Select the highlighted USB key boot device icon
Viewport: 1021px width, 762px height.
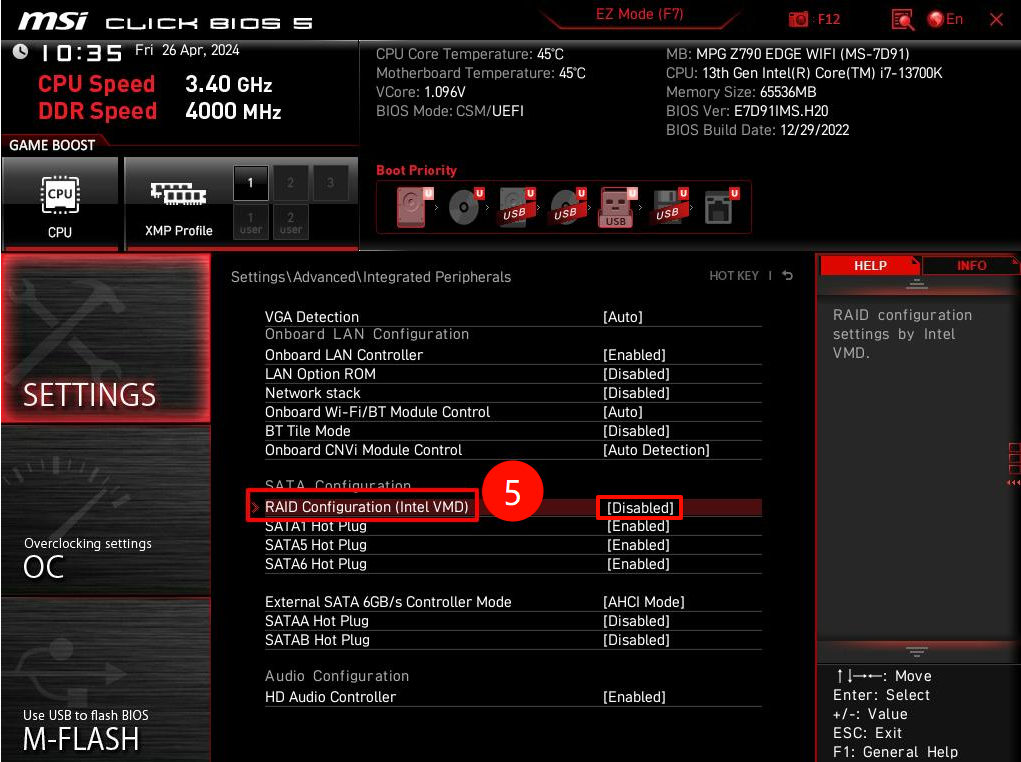616,207
